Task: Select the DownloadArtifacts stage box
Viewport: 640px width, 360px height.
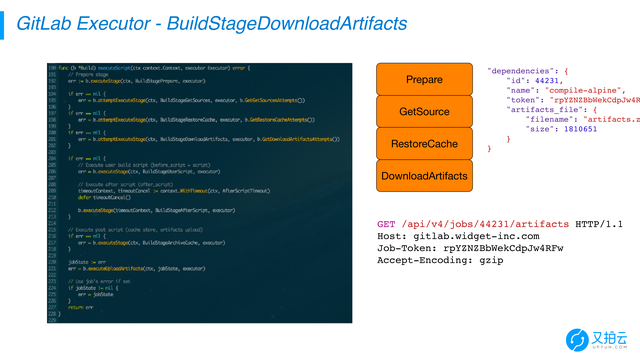Action: pos(424,176)
